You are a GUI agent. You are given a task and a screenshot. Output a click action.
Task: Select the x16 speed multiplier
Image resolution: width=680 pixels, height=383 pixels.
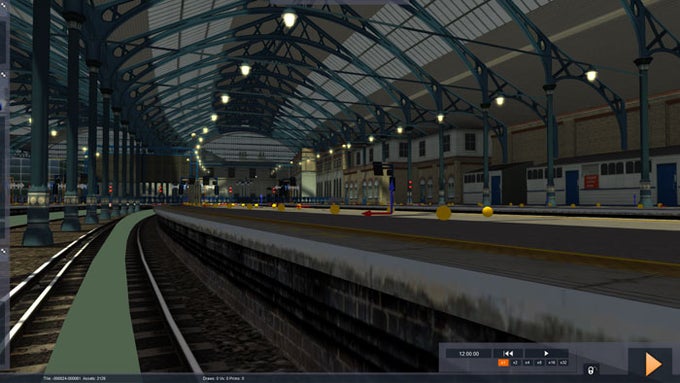pos(551,363)
